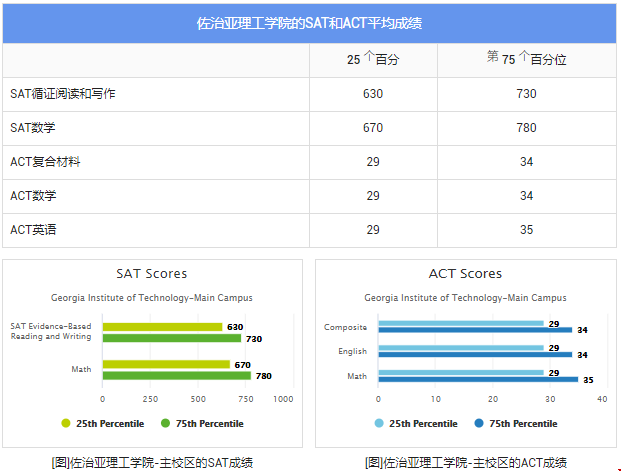Click row label ACT数学
Viewport: 621px width, 471px height.
(x=33, y=196)
